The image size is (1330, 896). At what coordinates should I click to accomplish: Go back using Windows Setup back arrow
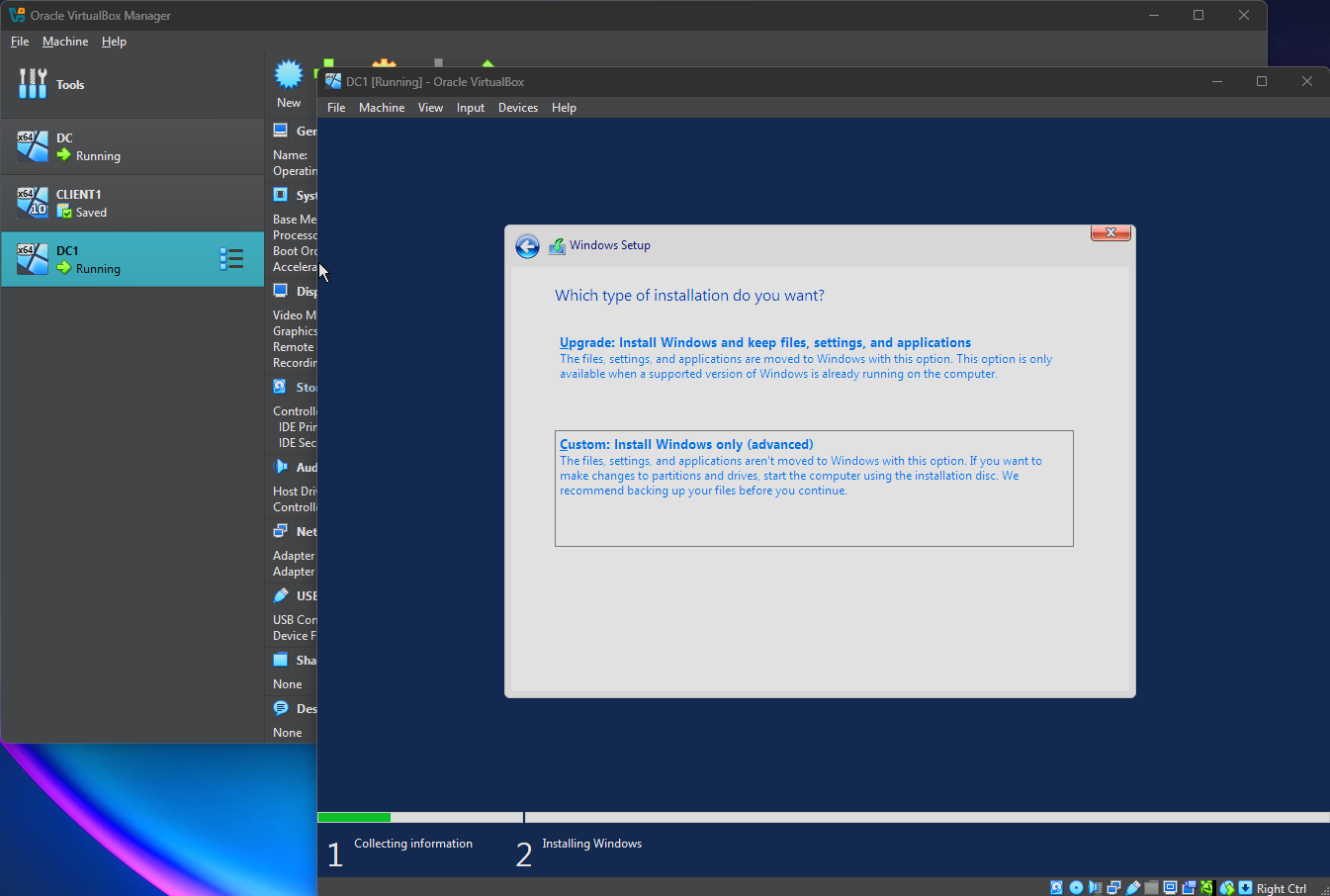click(x=527, y=246)
